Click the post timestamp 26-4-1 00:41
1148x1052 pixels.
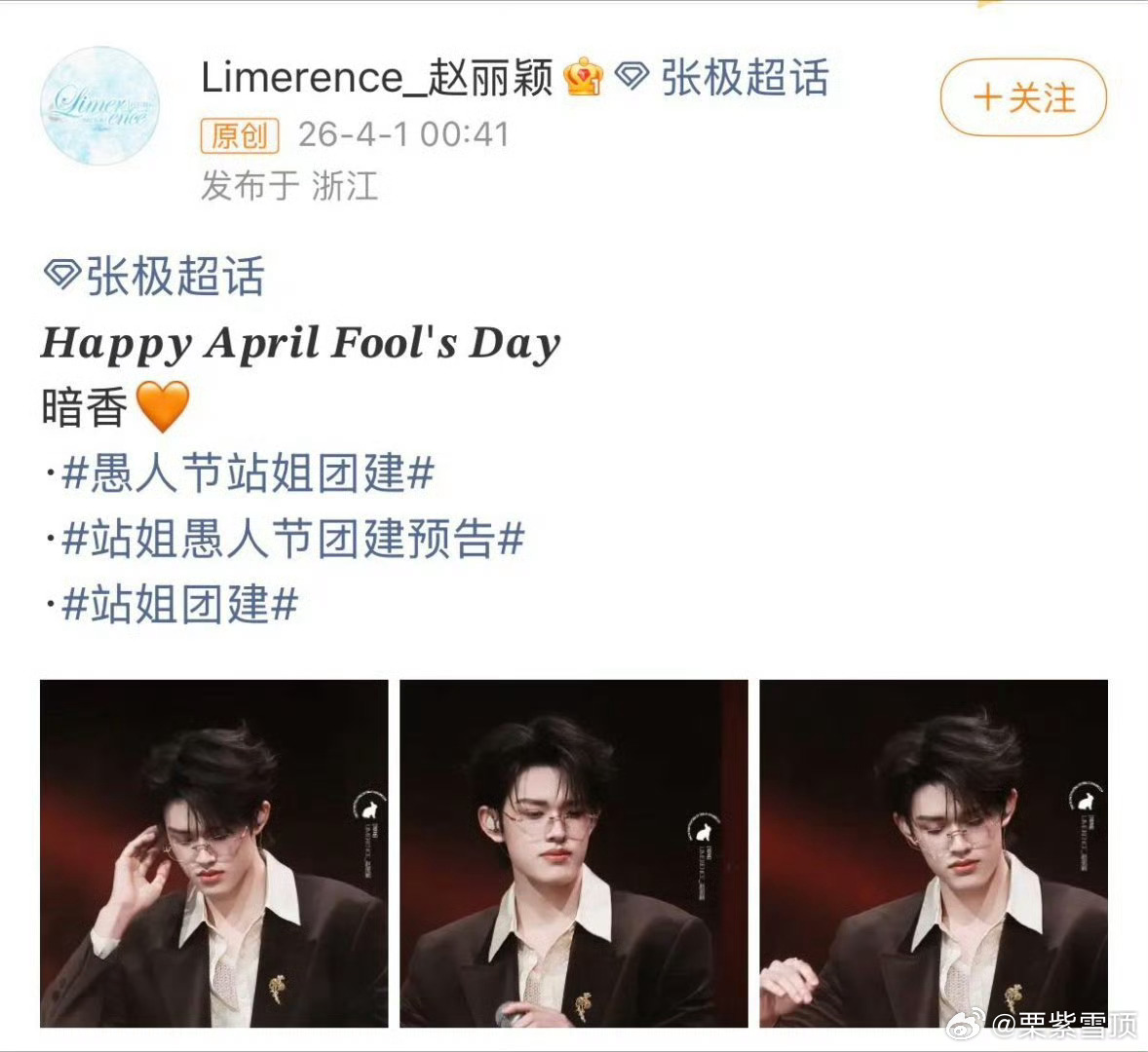(403, 134)
